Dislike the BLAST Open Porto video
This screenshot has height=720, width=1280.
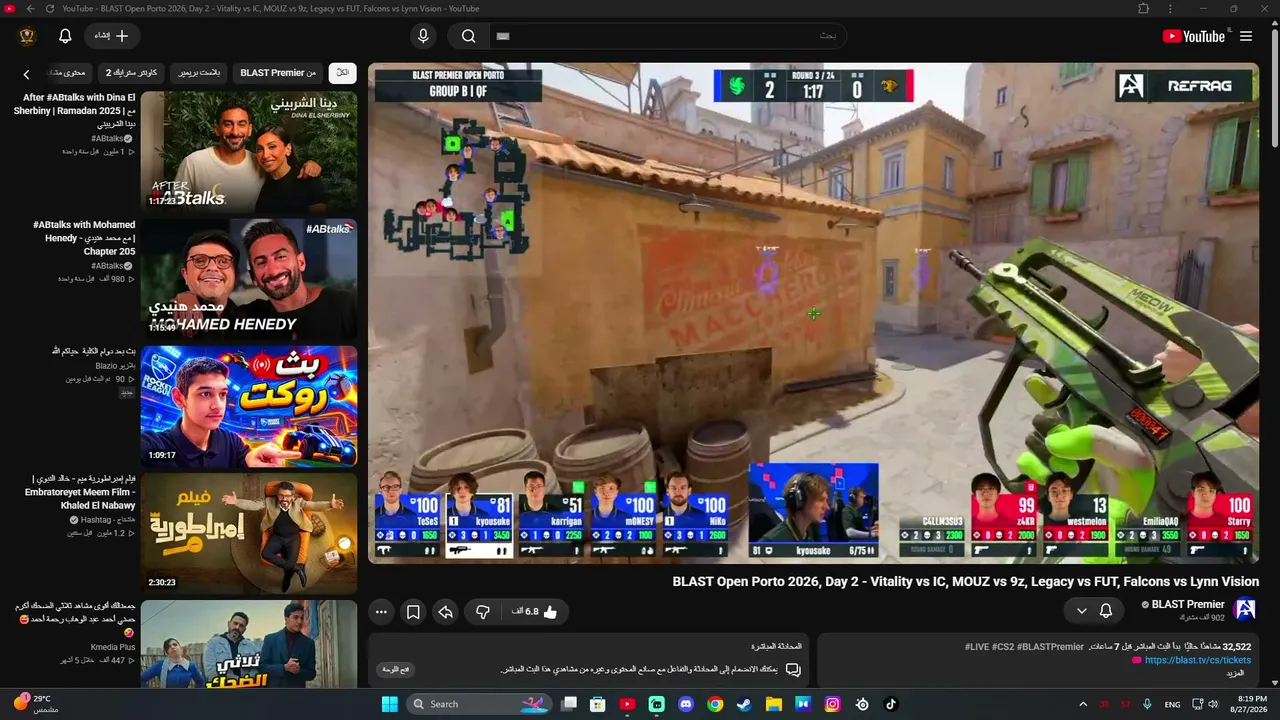(x=482, y=612)
